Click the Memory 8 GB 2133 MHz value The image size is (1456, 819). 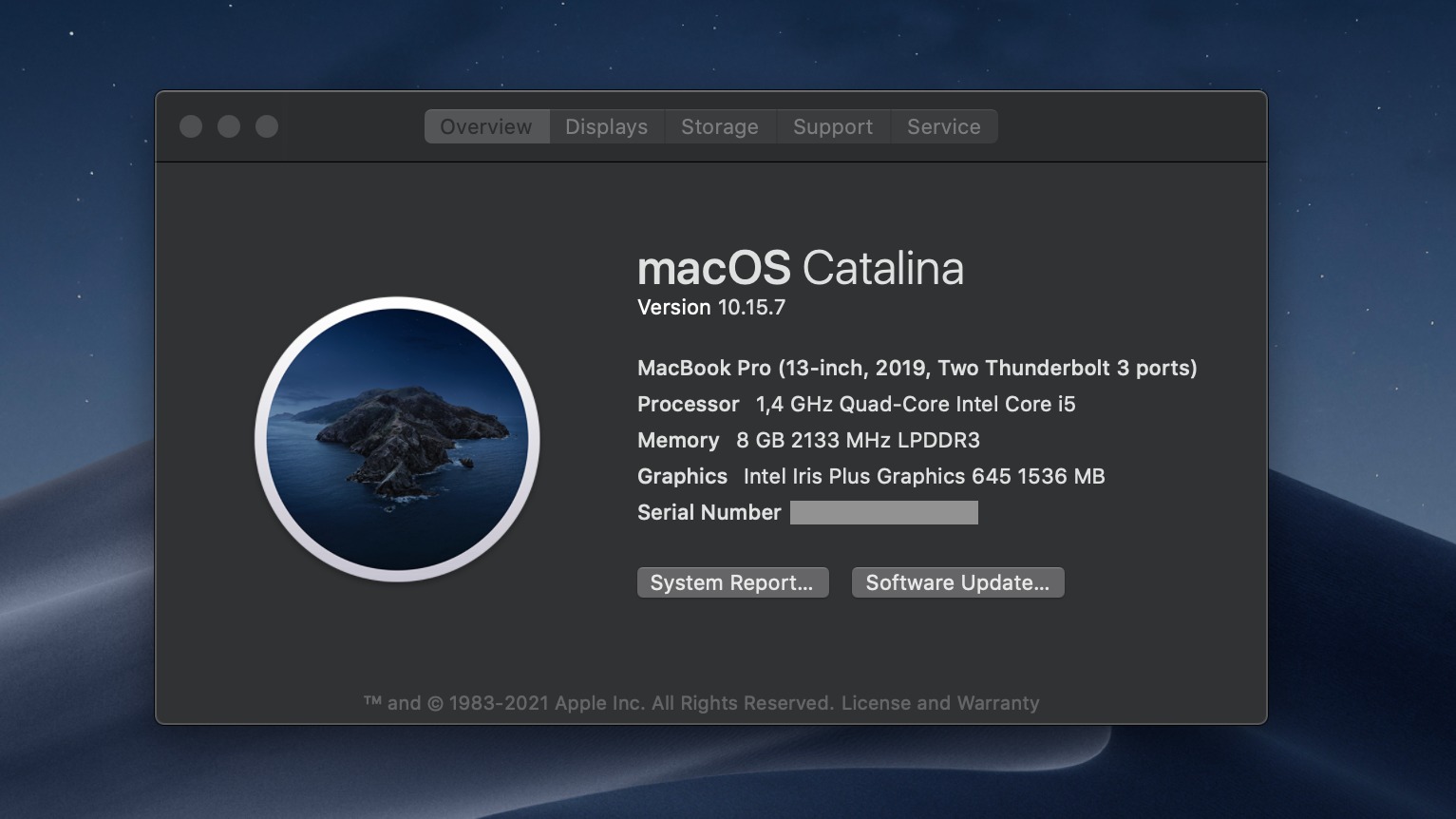click(x=858, y=440)
